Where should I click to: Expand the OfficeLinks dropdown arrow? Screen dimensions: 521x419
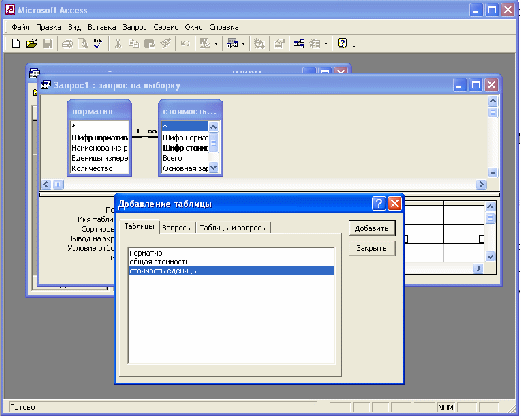click(x=216, y=44)
